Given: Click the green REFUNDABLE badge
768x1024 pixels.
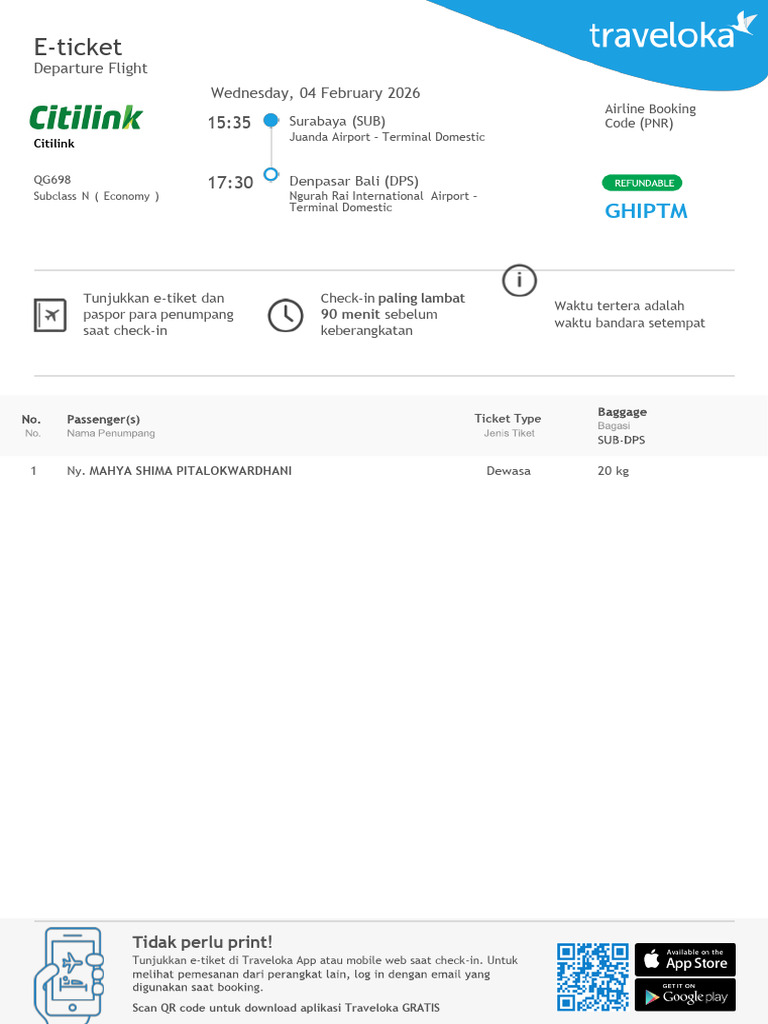Looking at the screenshot, I should (642, 183).
